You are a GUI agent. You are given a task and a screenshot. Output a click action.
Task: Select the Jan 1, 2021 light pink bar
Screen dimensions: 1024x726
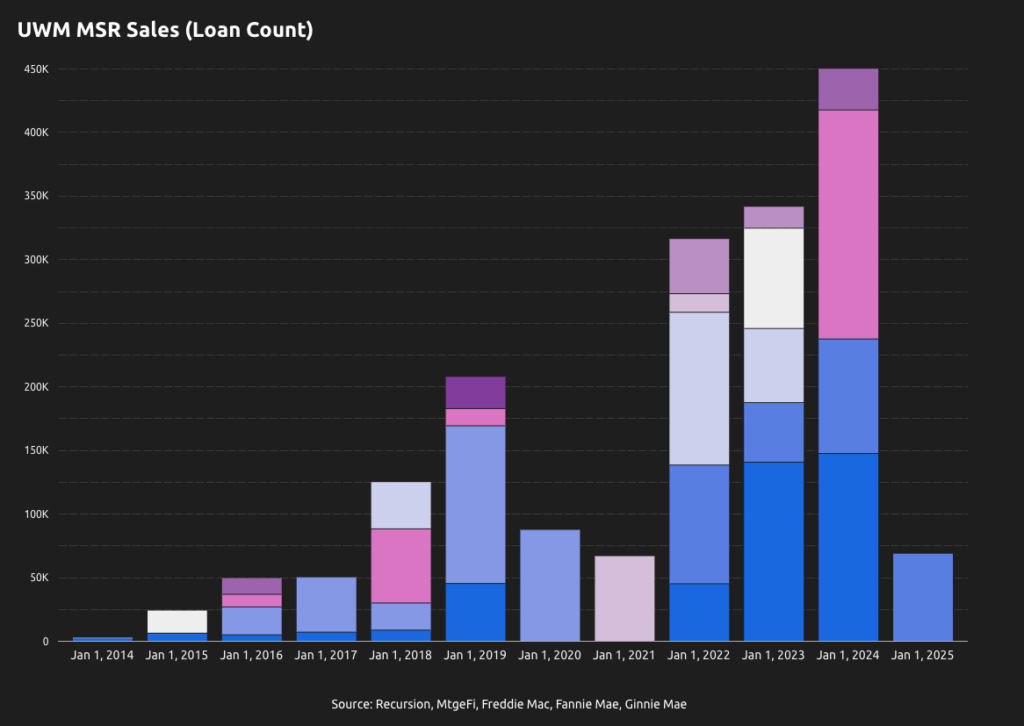[x=624, y=598]
